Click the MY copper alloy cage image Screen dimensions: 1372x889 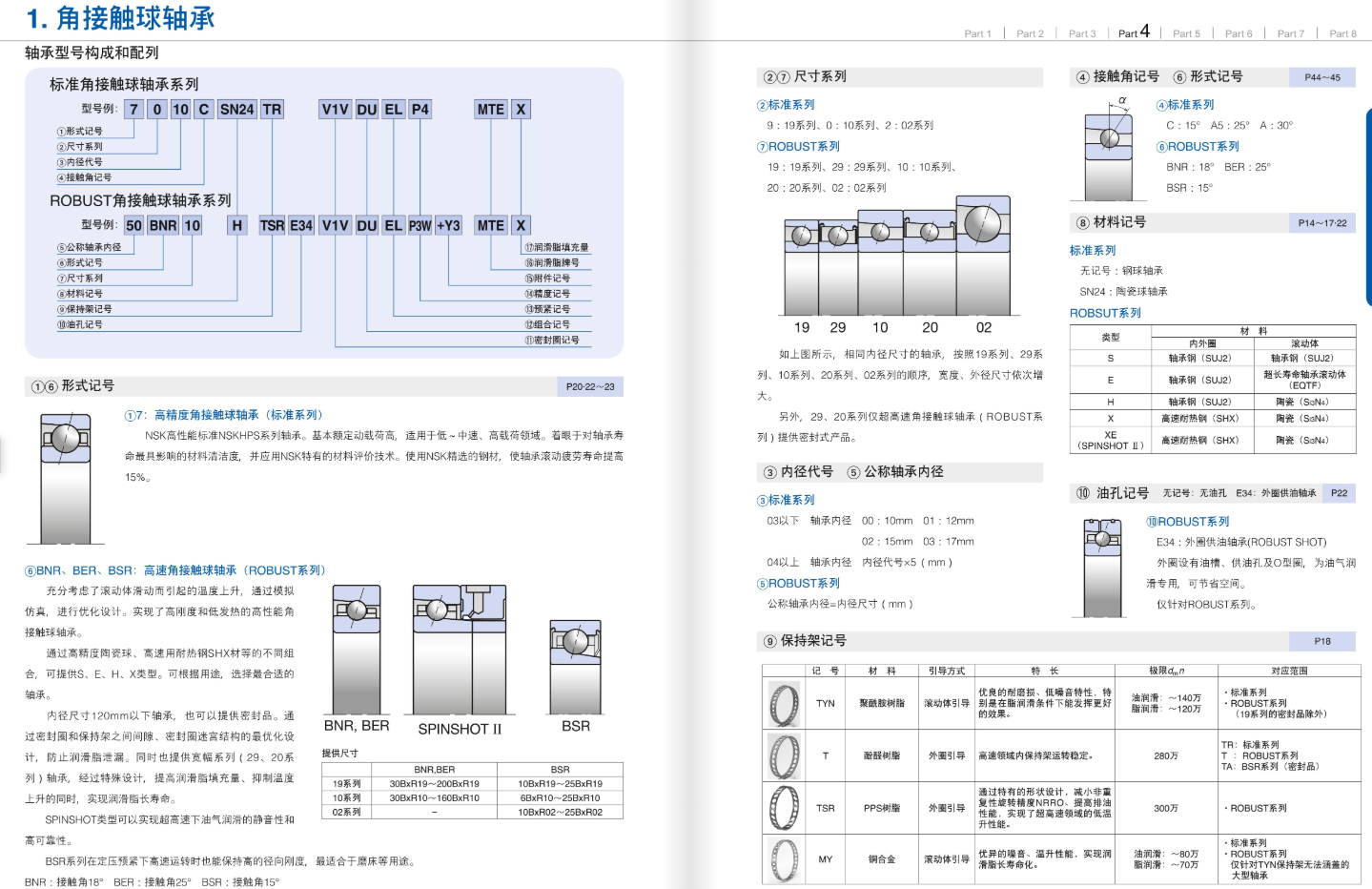point(784,858)
